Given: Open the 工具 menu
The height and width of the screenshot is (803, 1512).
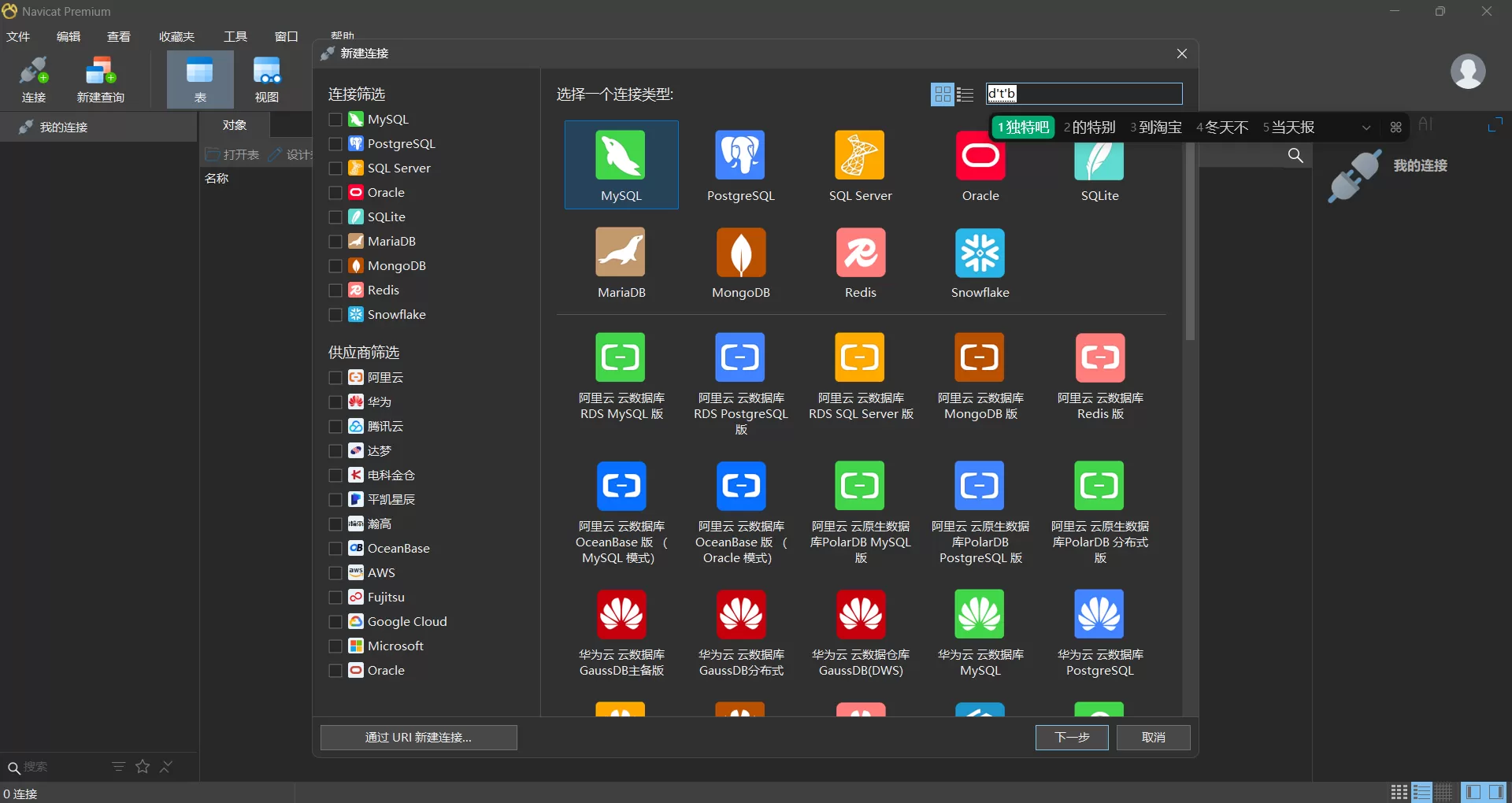Looking at the screenshot, I should 234,36.
